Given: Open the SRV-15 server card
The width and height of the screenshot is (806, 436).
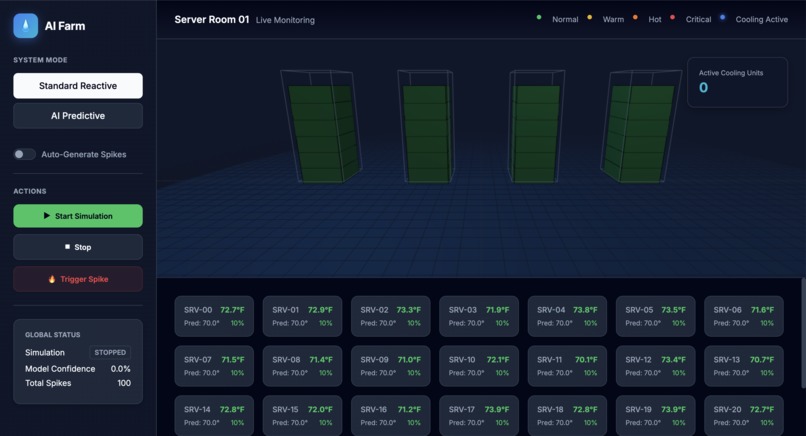Looking at the screenshot, I should (302, 415).
